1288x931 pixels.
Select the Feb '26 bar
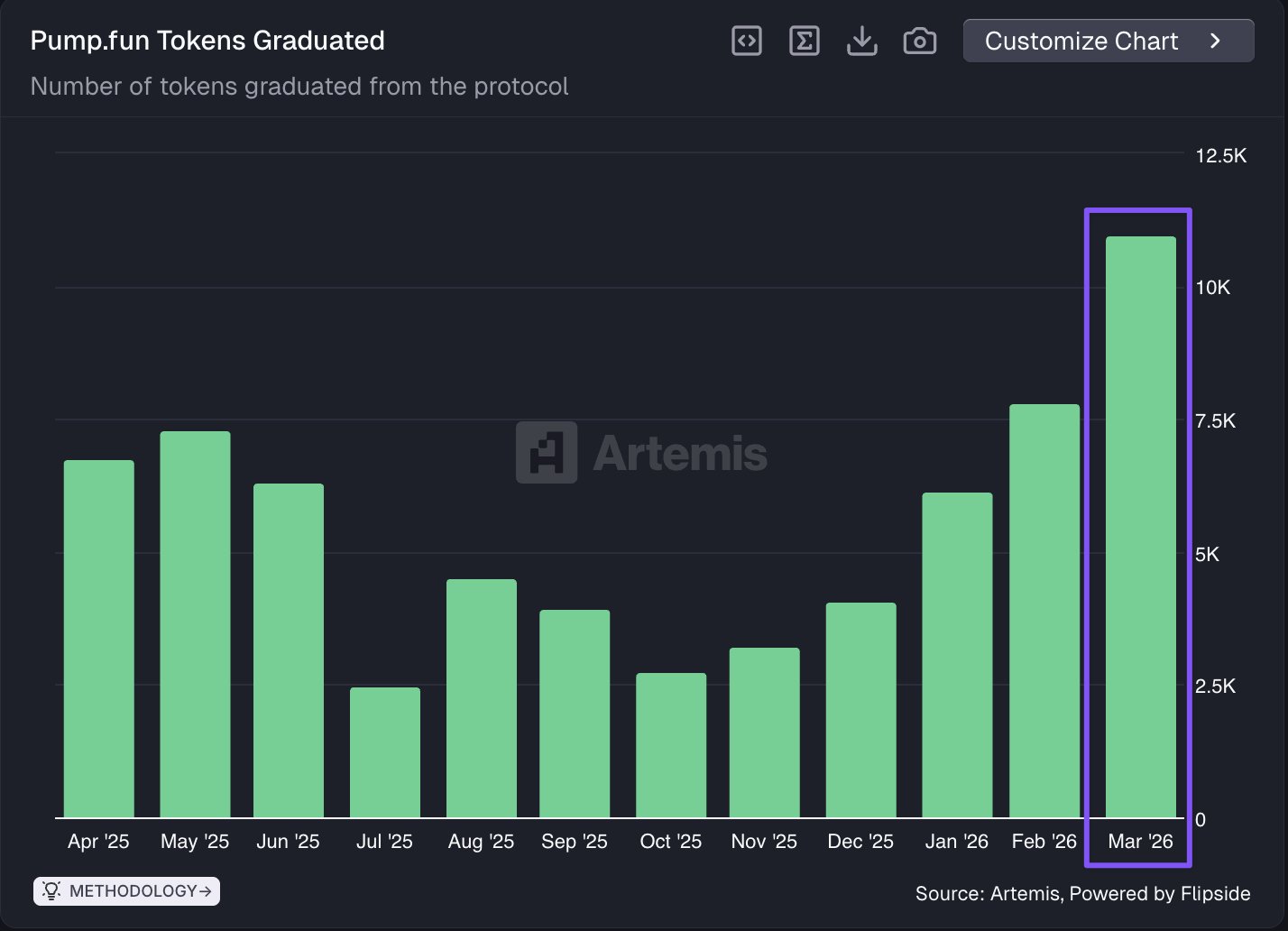(1044, 611)
